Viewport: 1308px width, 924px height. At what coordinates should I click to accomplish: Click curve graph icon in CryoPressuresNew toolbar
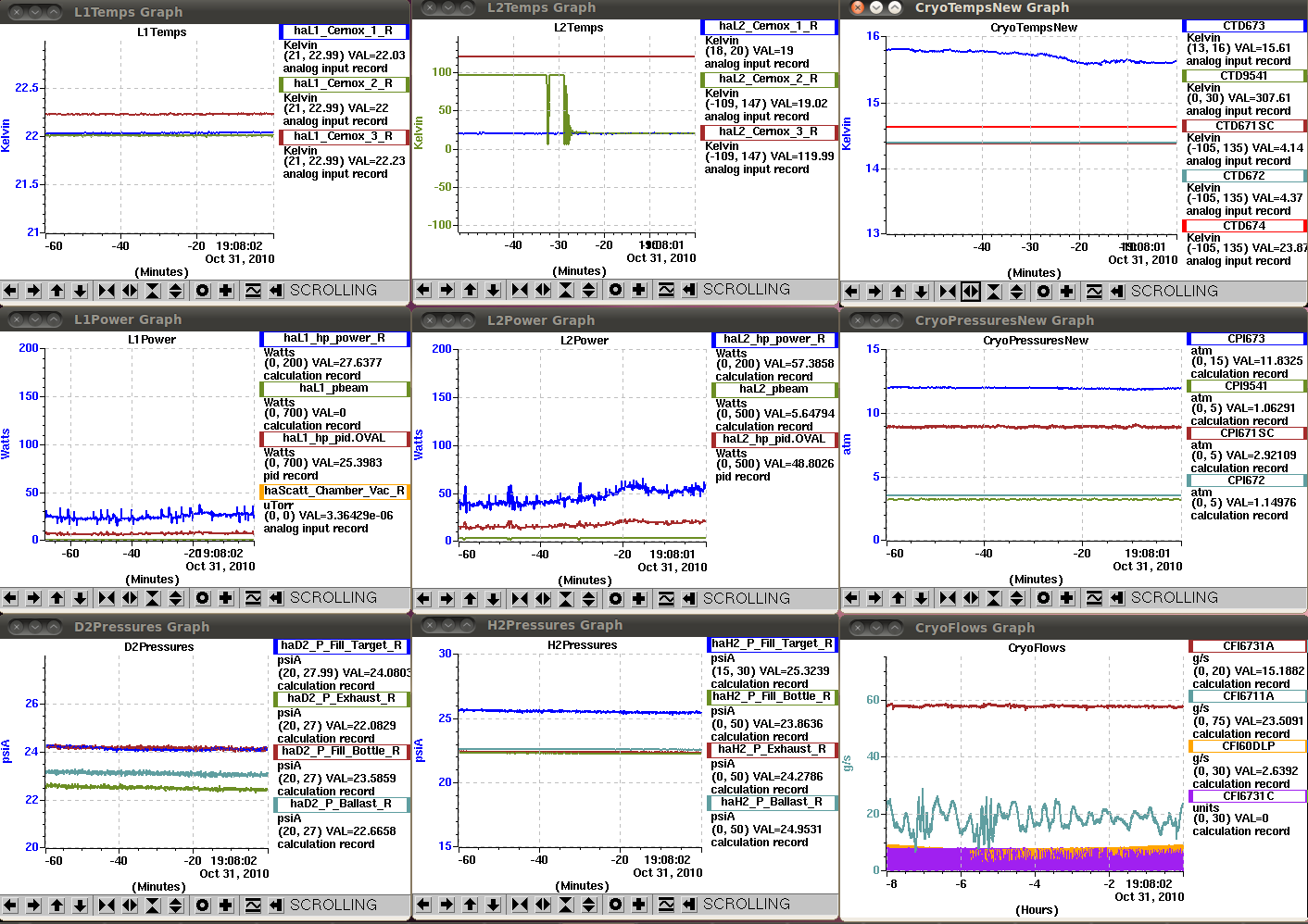click(1094, 598)
